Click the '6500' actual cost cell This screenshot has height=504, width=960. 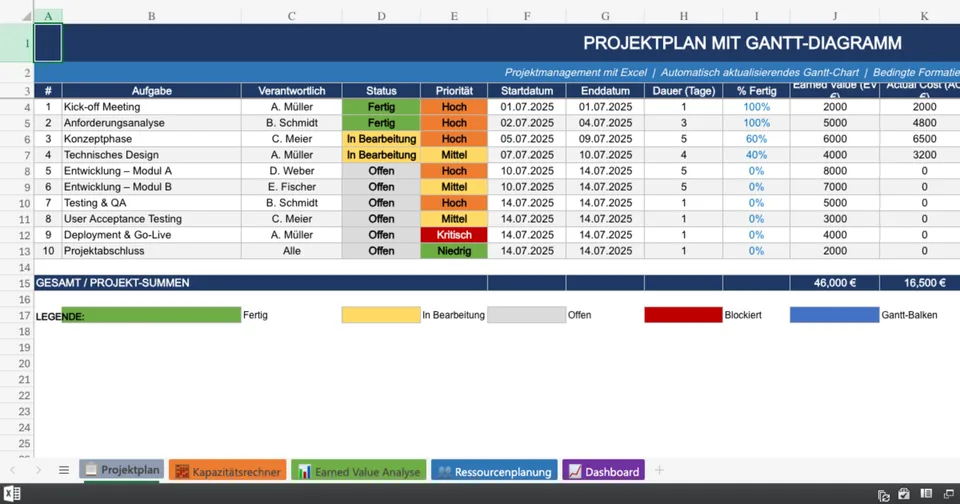(x=920, y=139)
